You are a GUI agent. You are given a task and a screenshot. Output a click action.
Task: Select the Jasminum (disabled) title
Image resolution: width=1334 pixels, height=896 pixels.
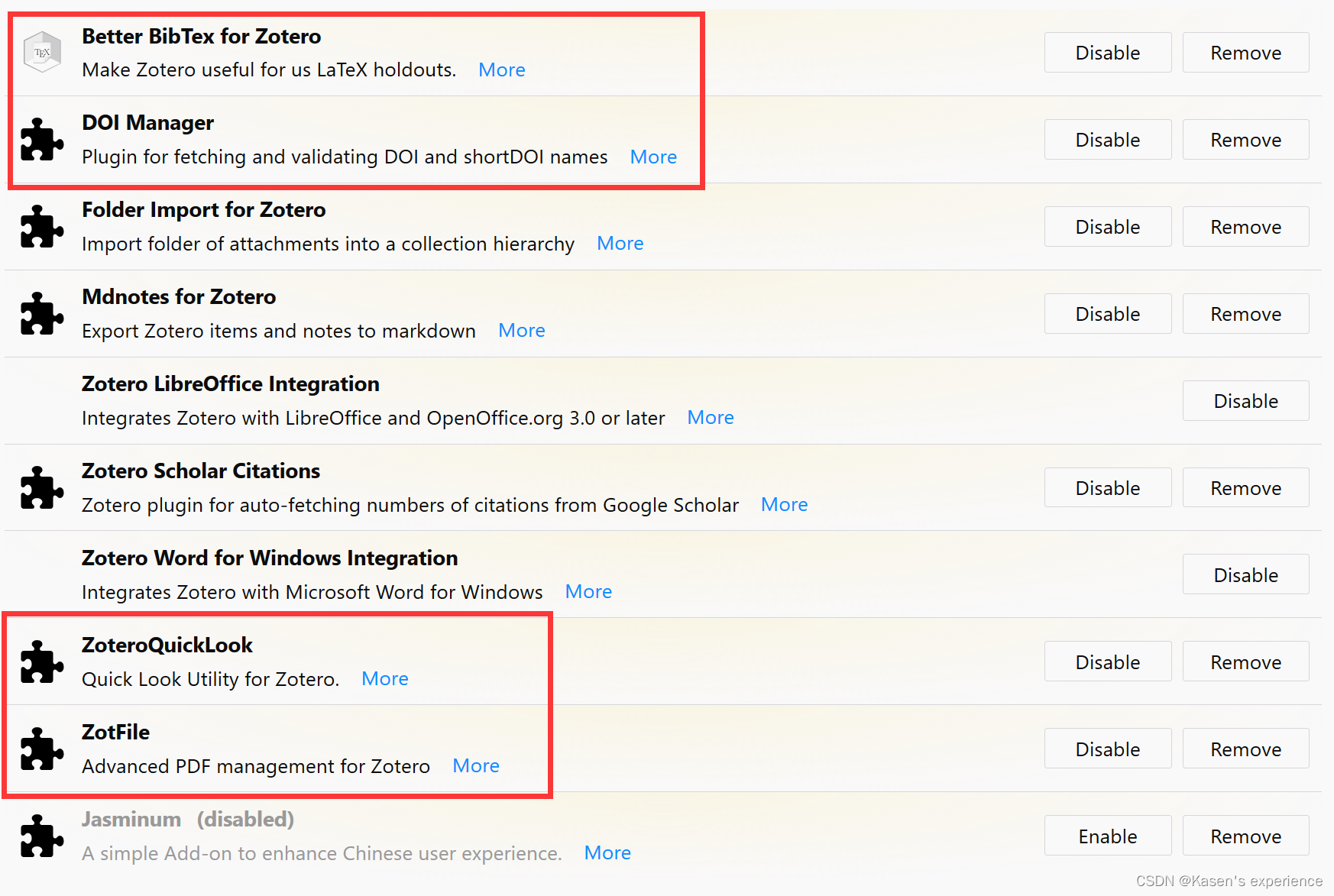coord(188,819)
